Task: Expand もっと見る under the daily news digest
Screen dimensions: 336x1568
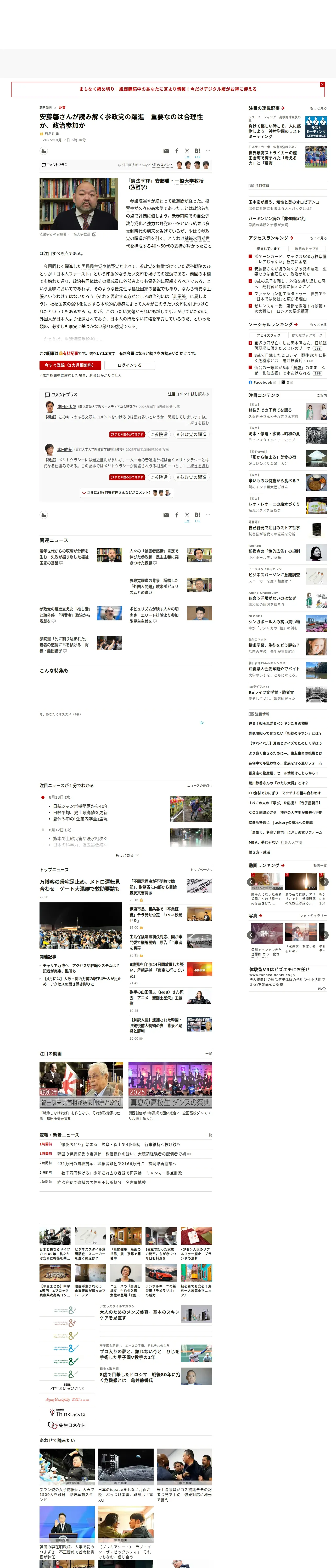Action: 127,855
